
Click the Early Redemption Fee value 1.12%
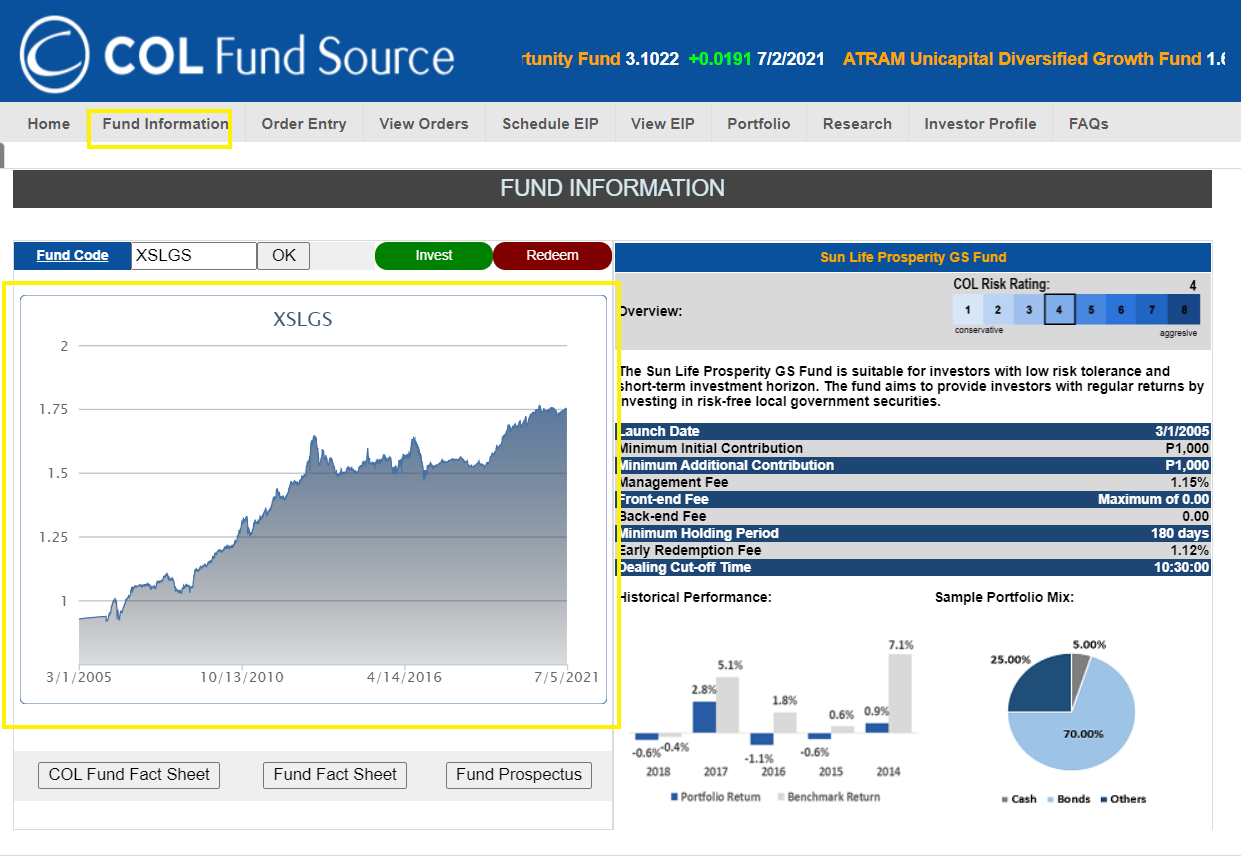tap(1189, 550)
